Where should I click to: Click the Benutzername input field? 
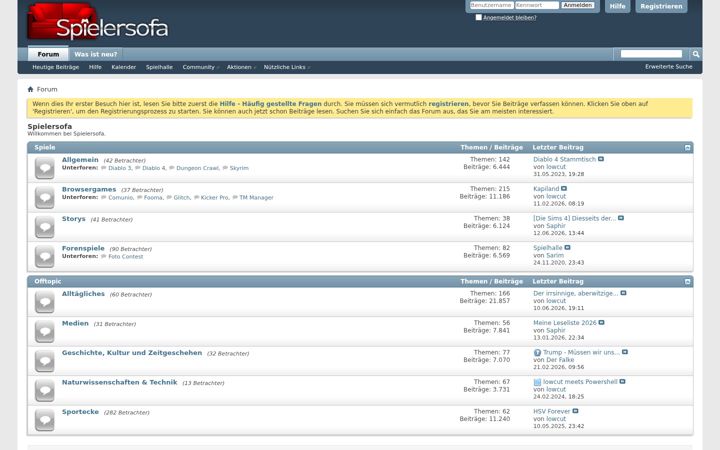pos(491,5)
